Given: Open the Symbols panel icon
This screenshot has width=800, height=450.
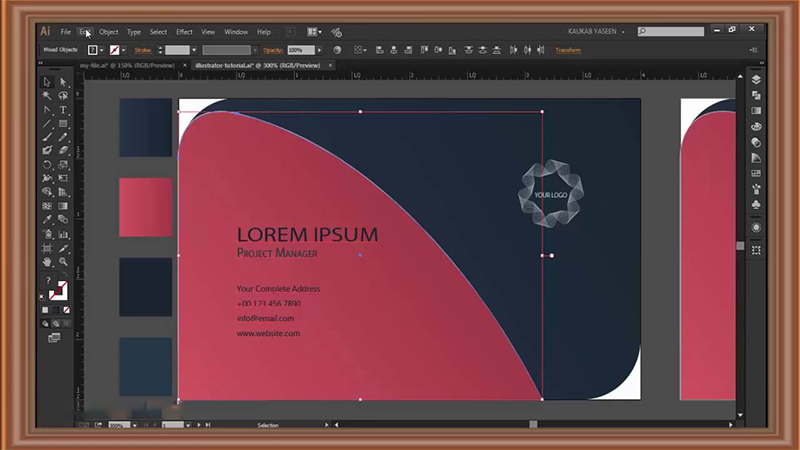Looking at the screenshot, I should point(756,205).
